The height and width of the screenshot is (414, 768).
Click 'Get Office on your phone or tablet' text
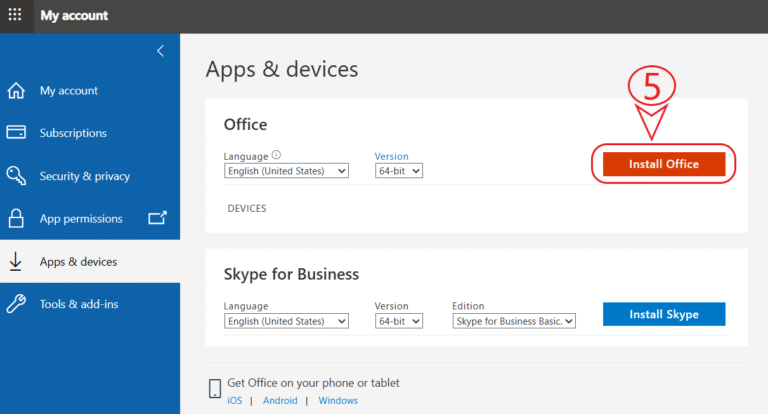(313, 383)
